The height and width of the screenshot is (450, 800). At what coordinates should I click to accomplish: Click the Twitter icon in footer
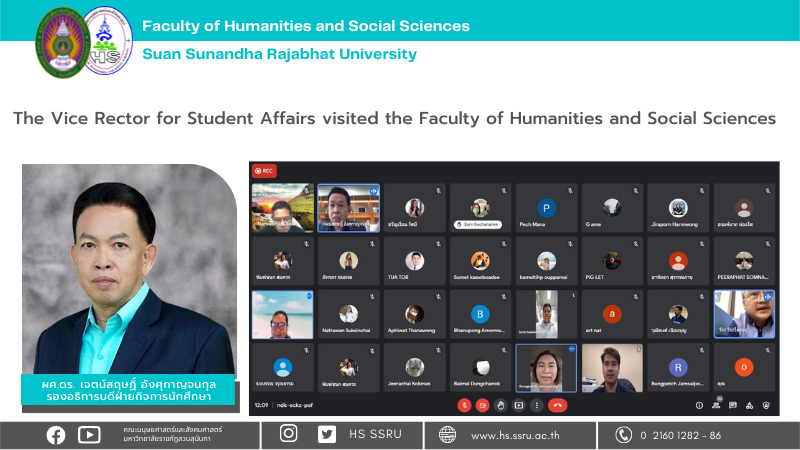327,434
